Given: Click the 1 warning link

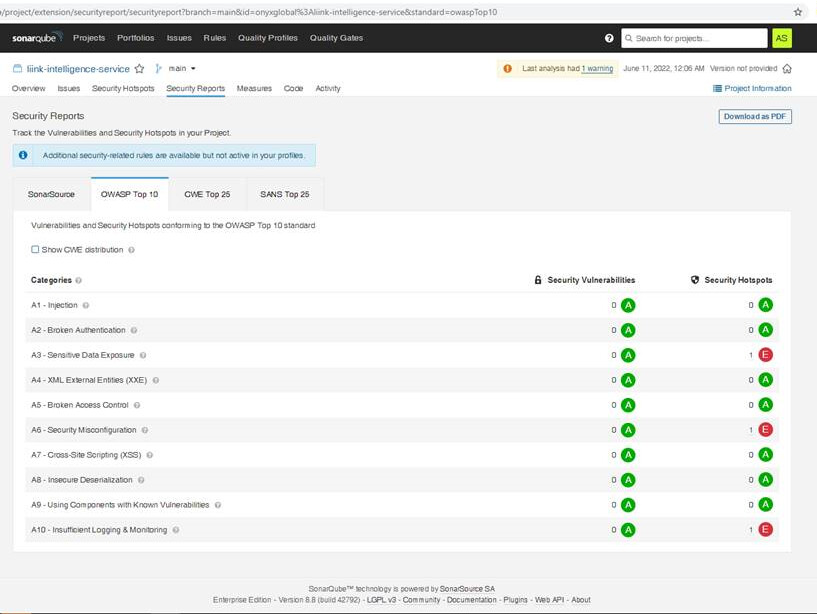Looking at the screenshot, I should (x=597, y=68).
